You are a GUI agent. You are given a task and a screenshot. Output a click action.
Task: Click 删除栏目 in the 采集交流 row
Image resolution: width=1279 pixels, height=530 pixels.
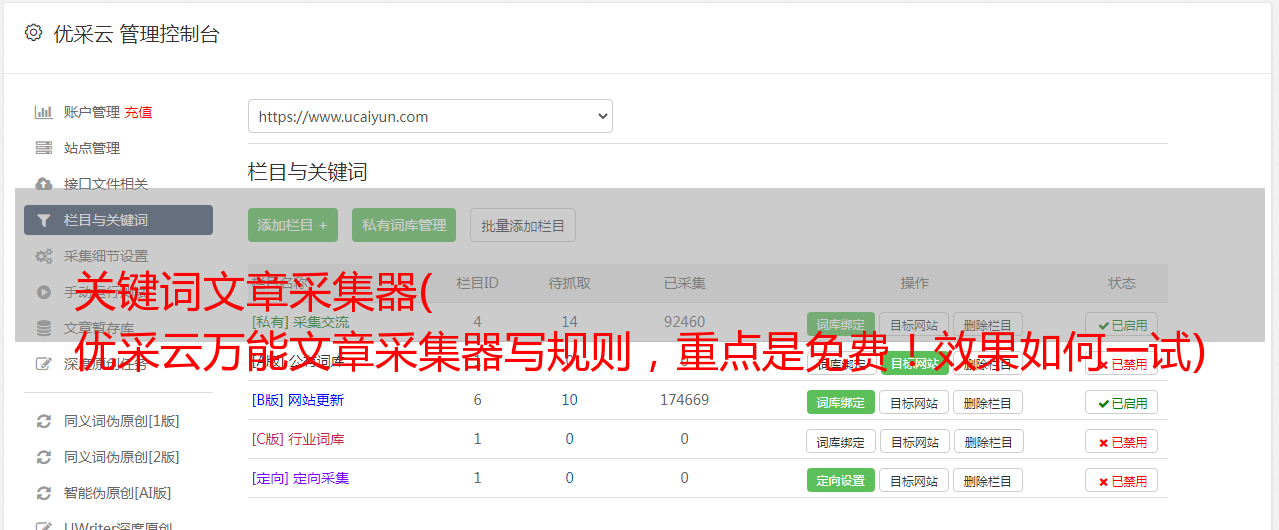[988, 325]
